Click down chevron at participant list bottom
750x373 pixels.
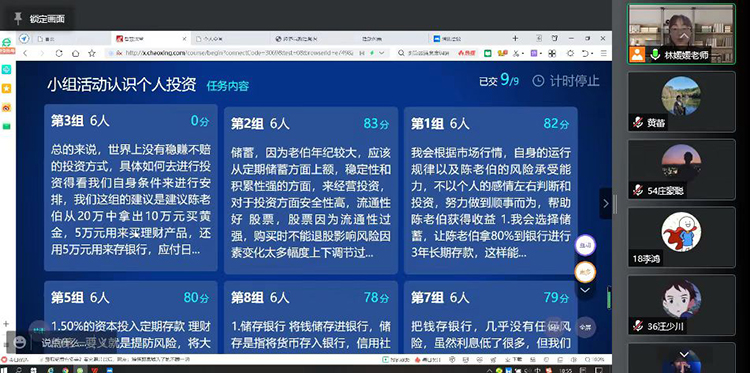point(684,354)
